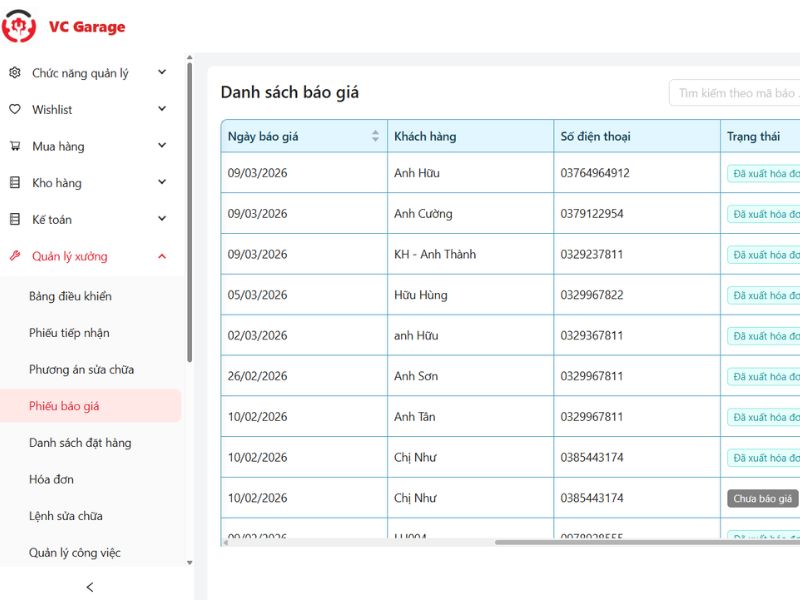
Task: Expand the Mua hàng menu chevron
Action: 162,146
